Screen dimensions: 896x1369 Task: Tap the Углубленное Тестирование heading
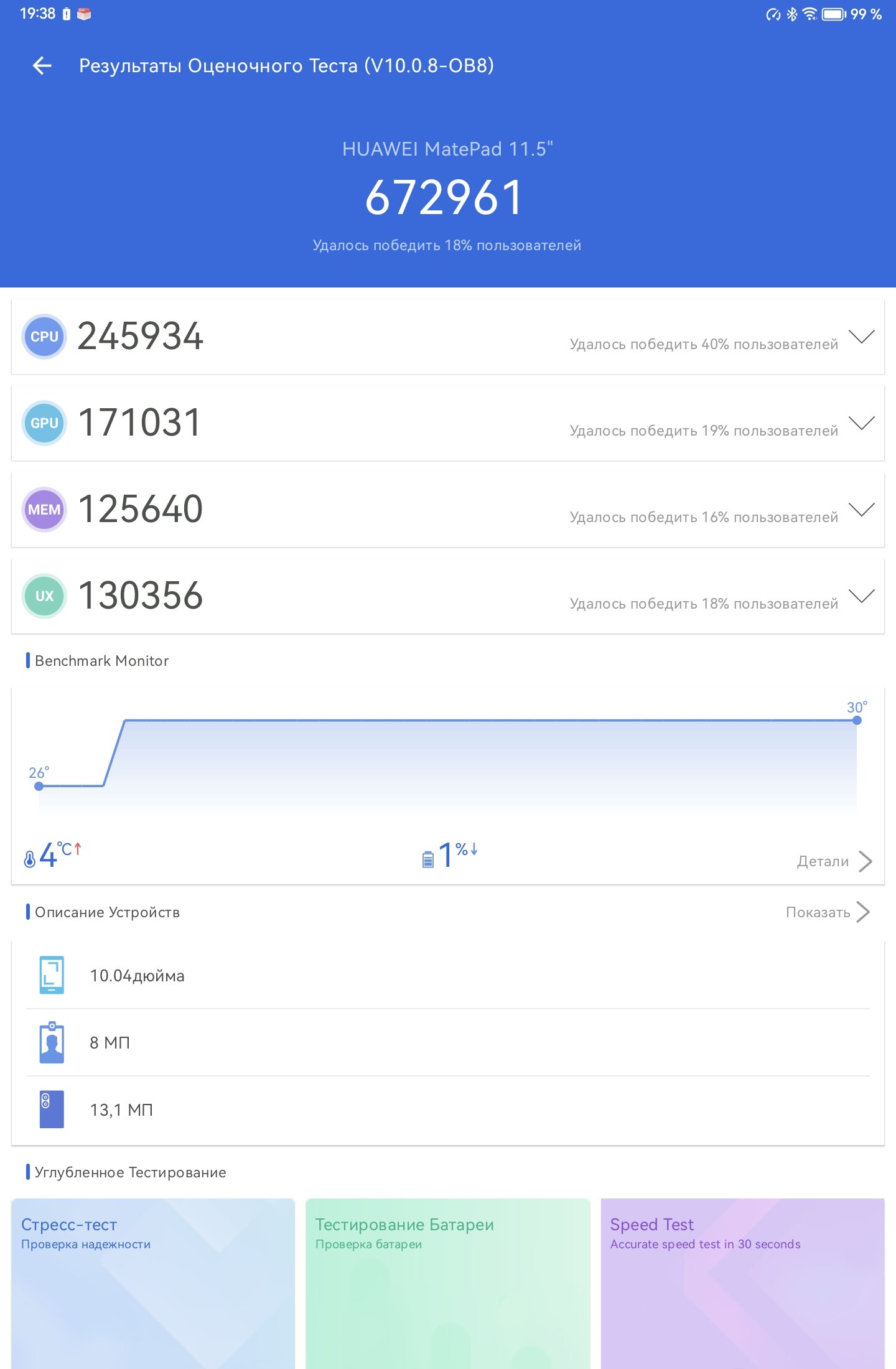point(130,1172)
